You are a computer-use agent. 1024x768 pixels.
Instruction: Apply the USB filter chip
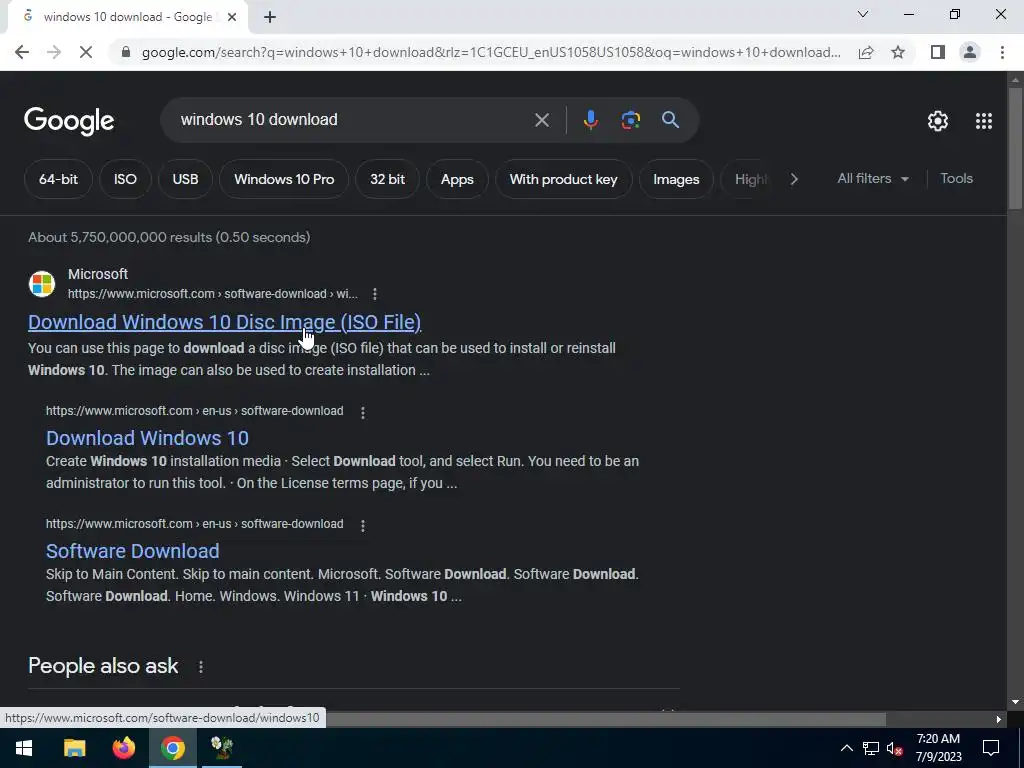[x=185, y=179]
